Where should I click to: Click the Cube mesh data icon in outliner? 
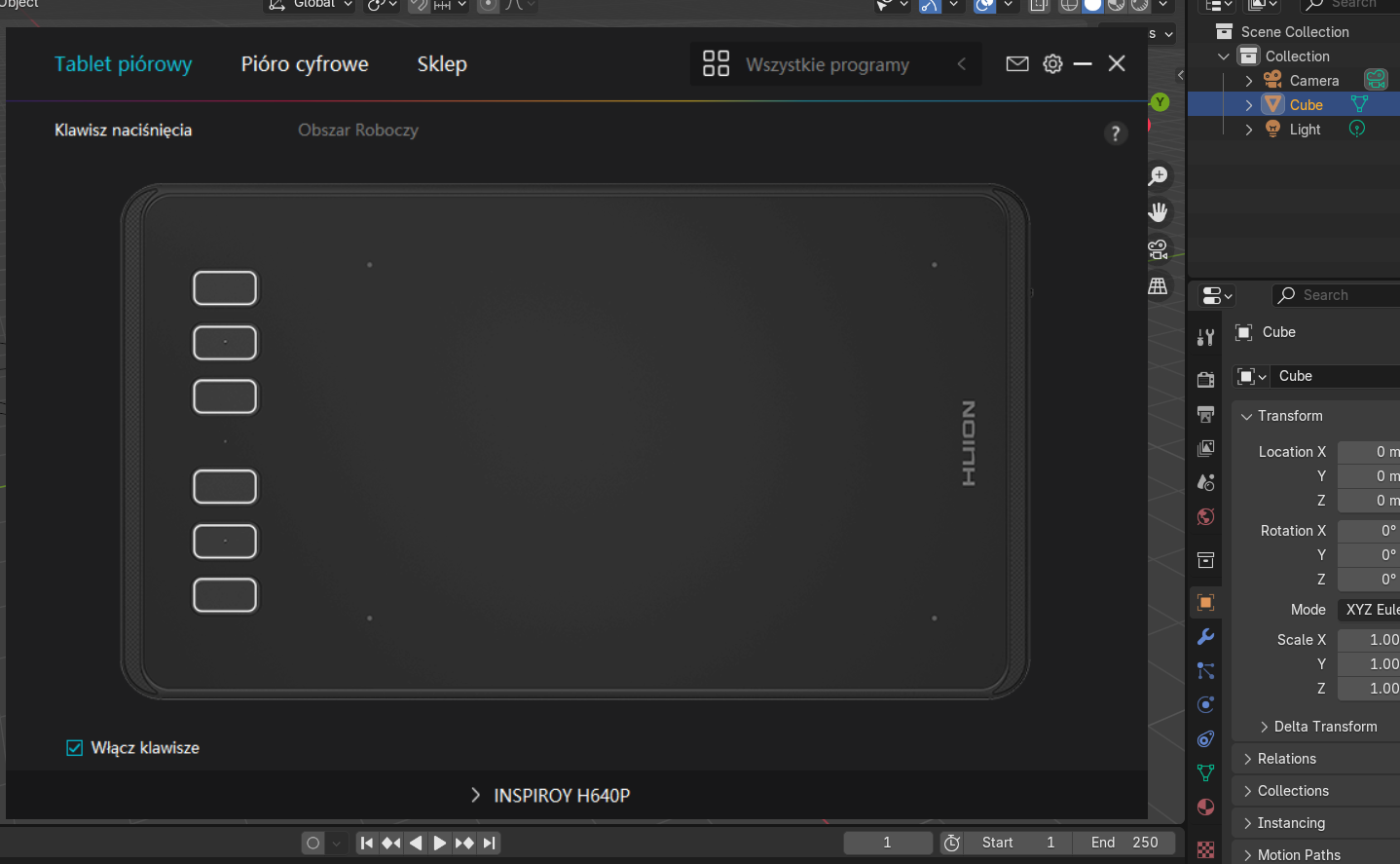click(x=1359, y=104)
